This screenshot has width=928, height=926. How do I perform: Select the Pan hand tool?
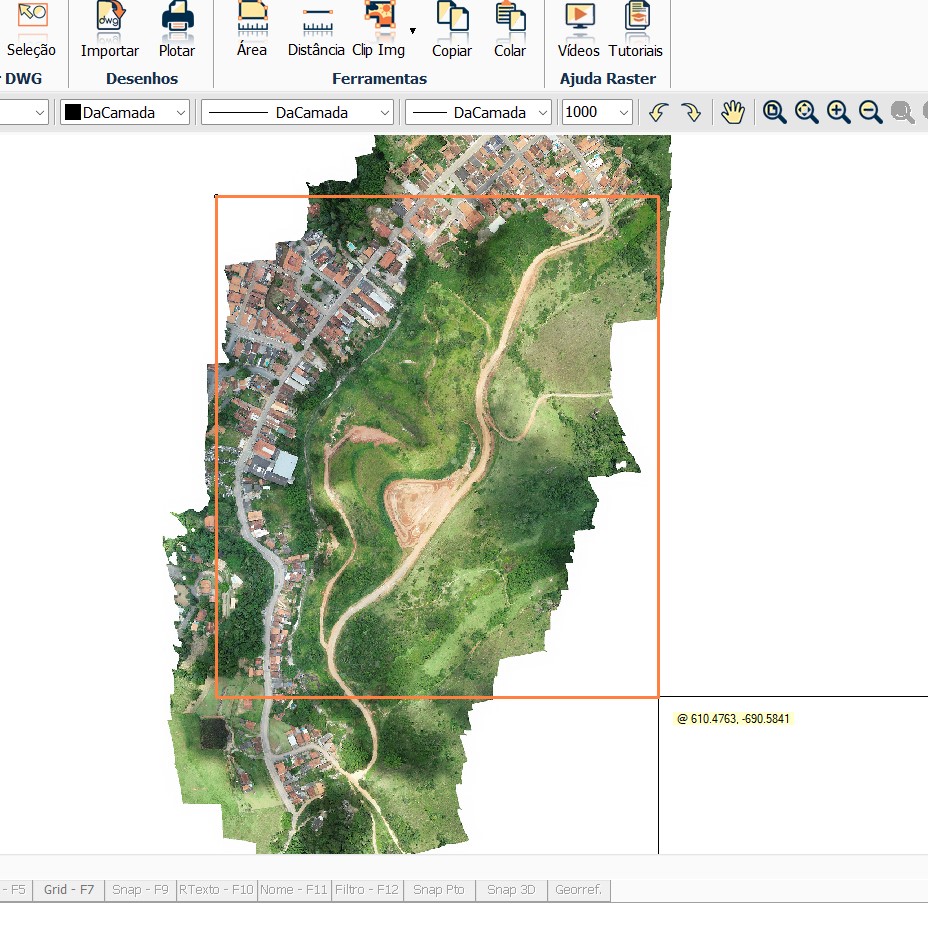point(733,112)
